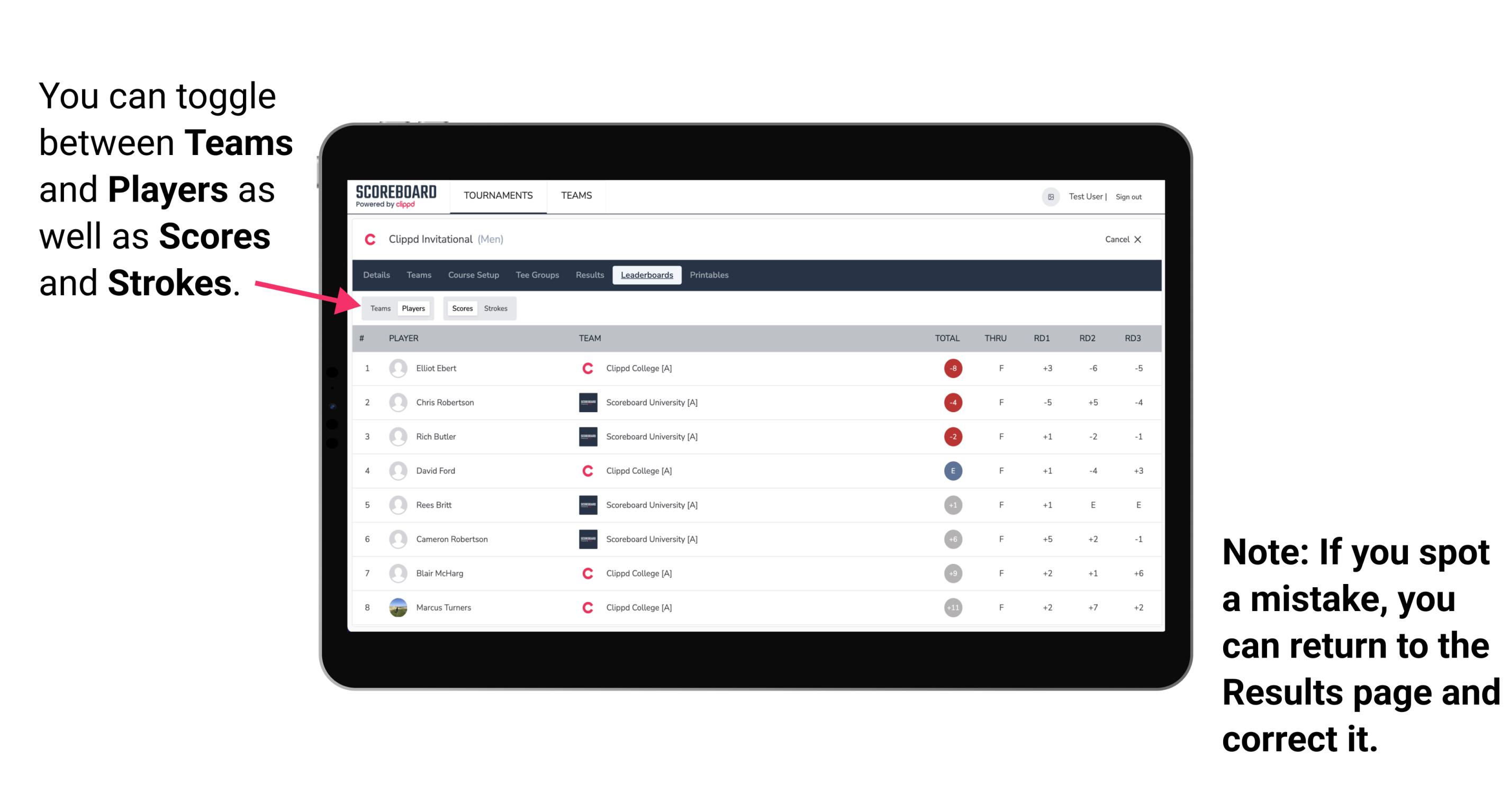Expand the Tee Groups section
The width and height of the screenshot is (1510, 812).
535,276
